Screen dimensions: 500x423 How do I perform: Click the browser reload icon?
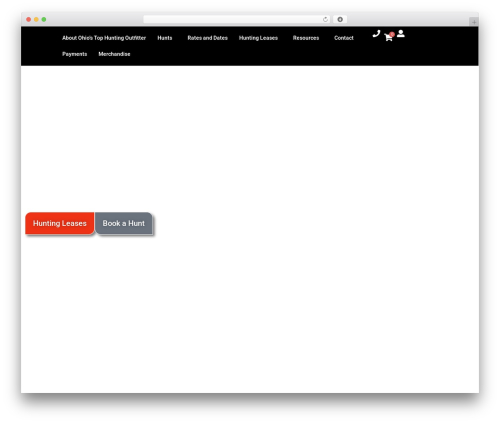tap(325, 19)
